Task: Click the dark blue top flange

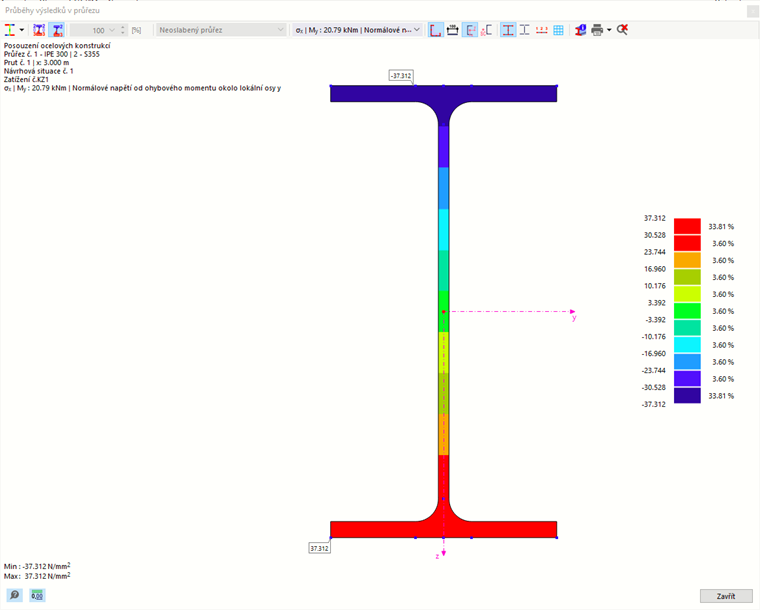Action: coord(443,94)
